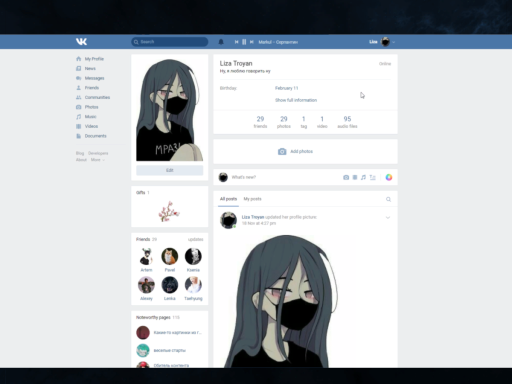Viewport: 512px width, 384px height.
Task: Open the веселые старты page
Action: pos(169,351)
